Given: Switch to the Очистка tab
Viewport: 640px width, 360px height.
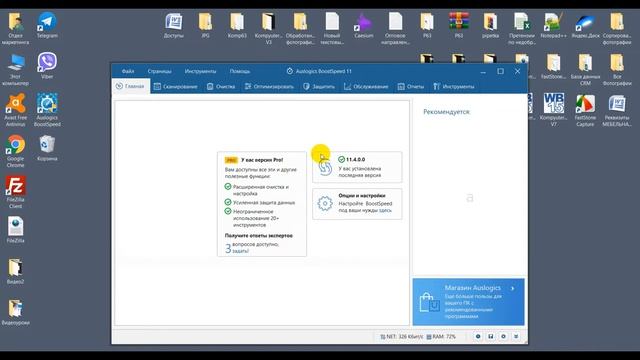Looking at the screenshot, I should click(221, 87).
